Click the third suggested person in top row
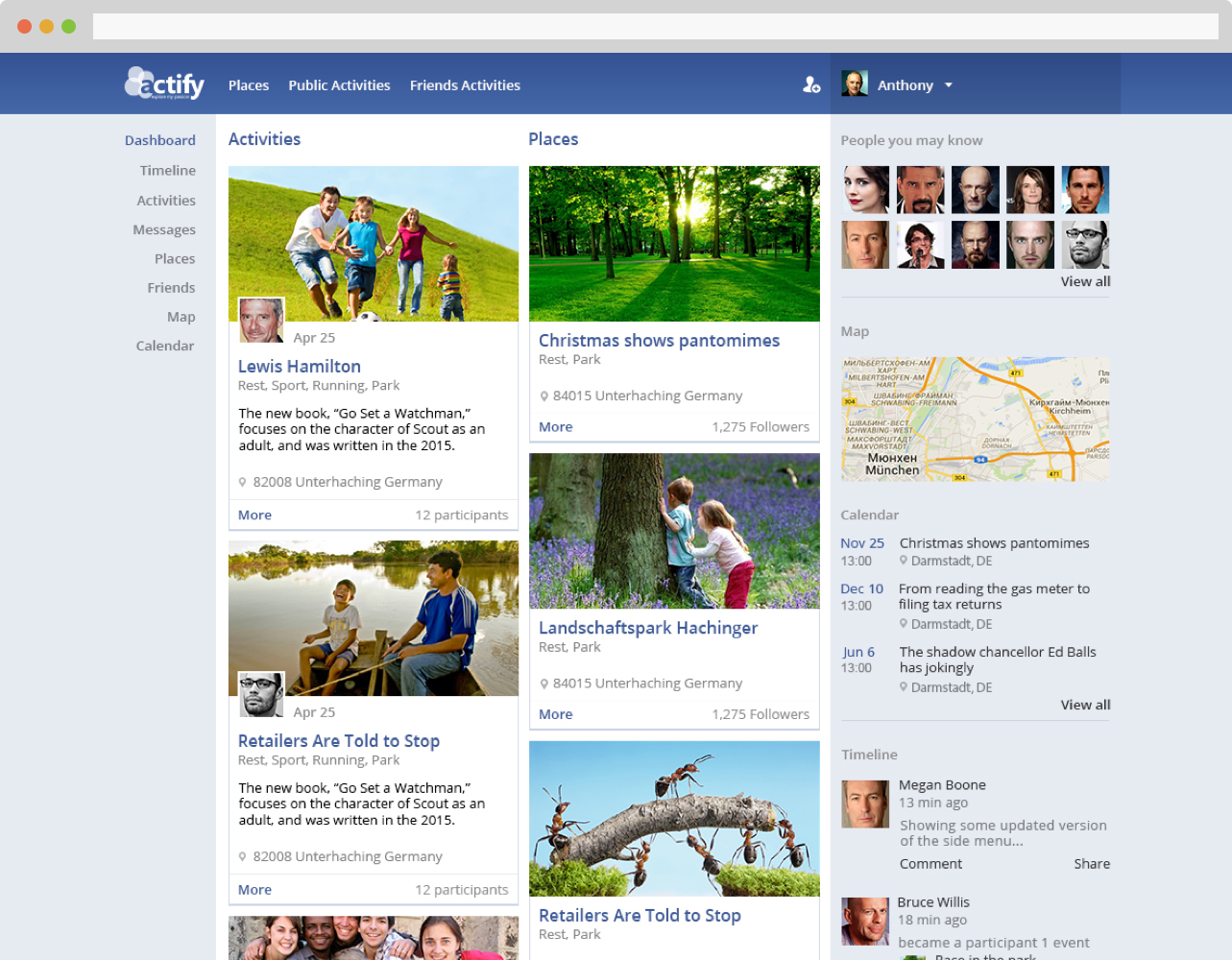The width and height of the screenshot is (1232, 960). click(975, 189)
